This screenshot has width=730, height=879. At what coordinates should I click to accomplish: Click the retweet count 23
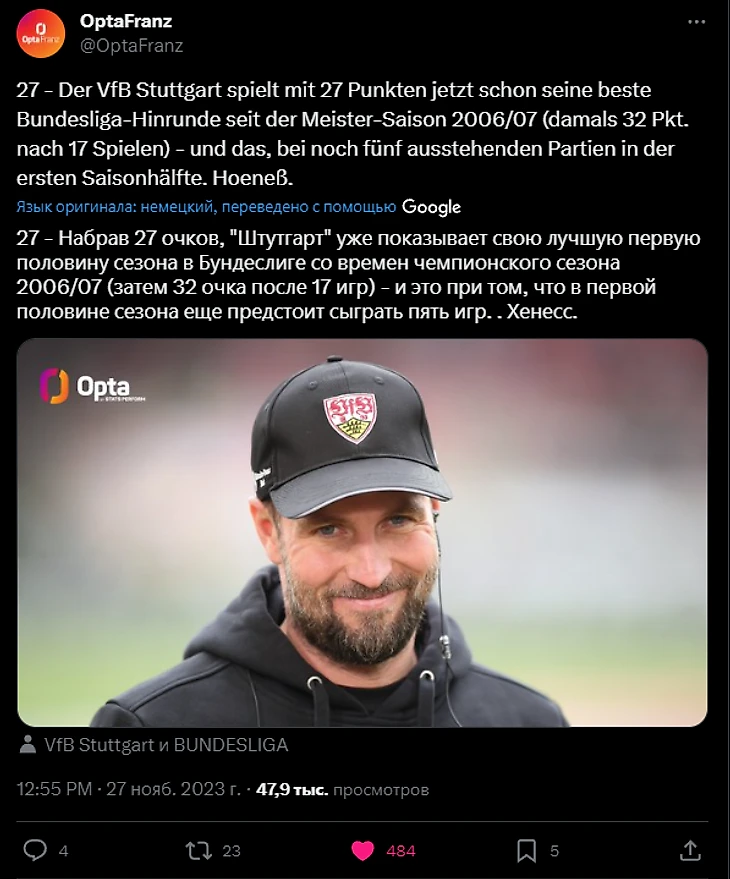point(231,851)
